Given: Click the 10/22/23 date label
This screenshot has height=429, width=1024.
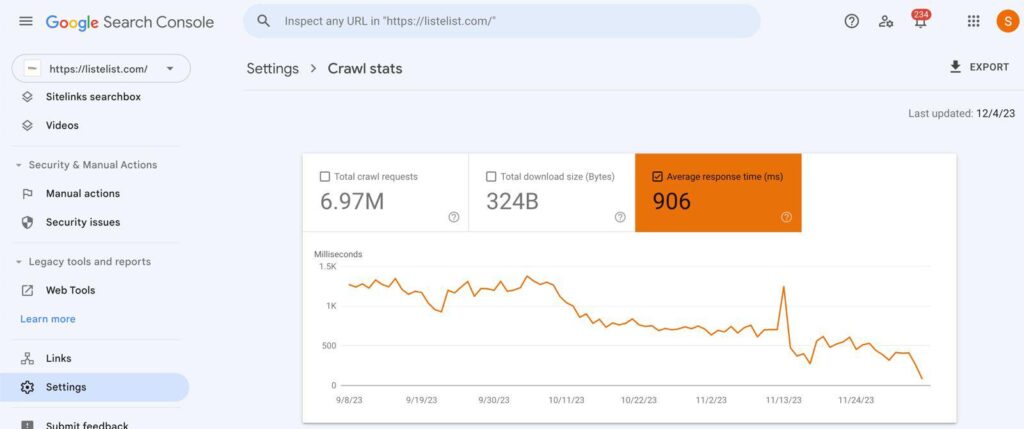Looking at the screenshot, I should click(x=639, y=400).
